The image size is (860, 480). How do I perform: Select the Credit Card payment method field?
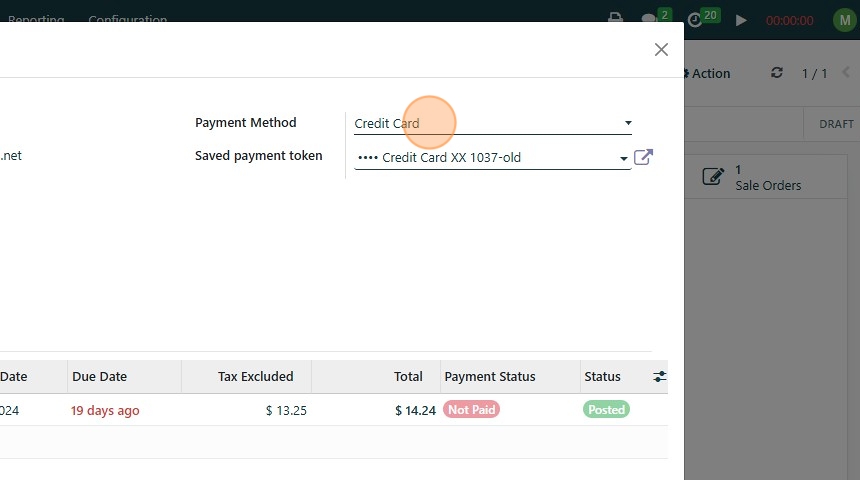(x=493, y=123)
